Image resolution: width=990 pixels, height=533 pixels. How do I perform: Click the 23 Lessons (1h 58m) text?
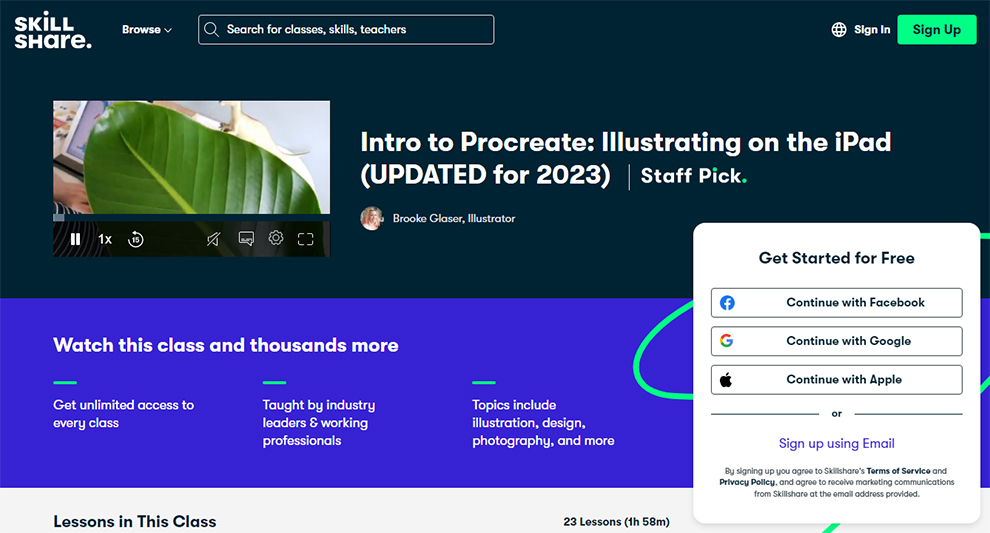[x=616, y=522]
